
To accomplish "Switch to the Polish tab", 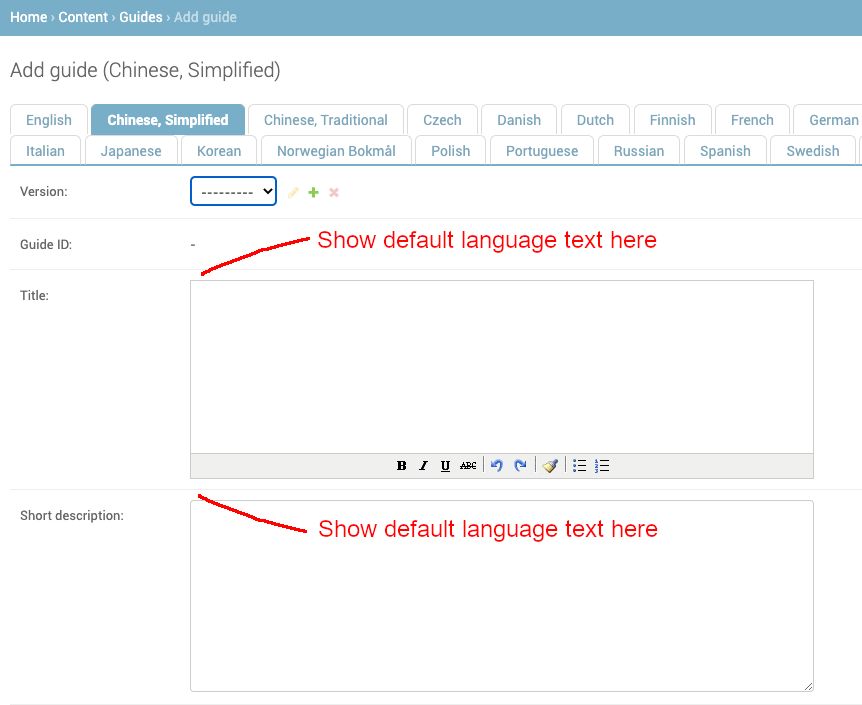I will coord(450,151).
